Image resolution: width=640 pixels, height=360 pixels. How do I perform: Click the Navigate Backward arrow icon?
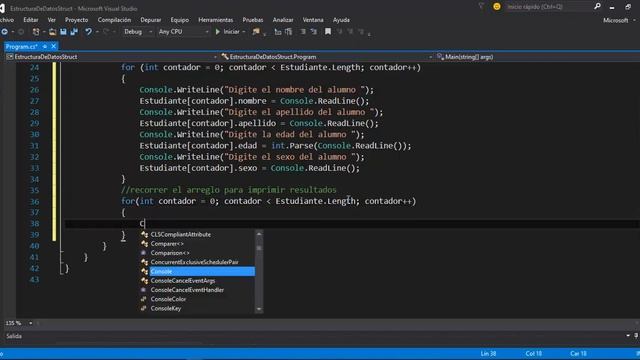point(4,31)
